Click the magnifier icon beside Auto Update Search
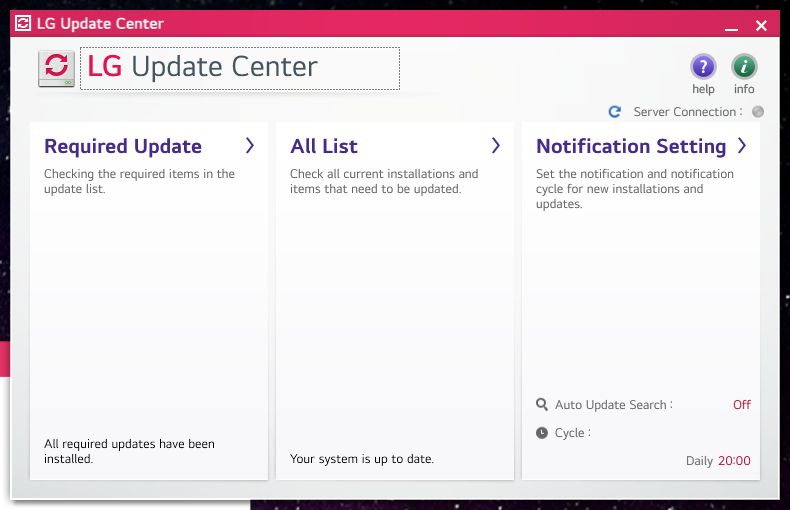 click(x=542, y=404)
